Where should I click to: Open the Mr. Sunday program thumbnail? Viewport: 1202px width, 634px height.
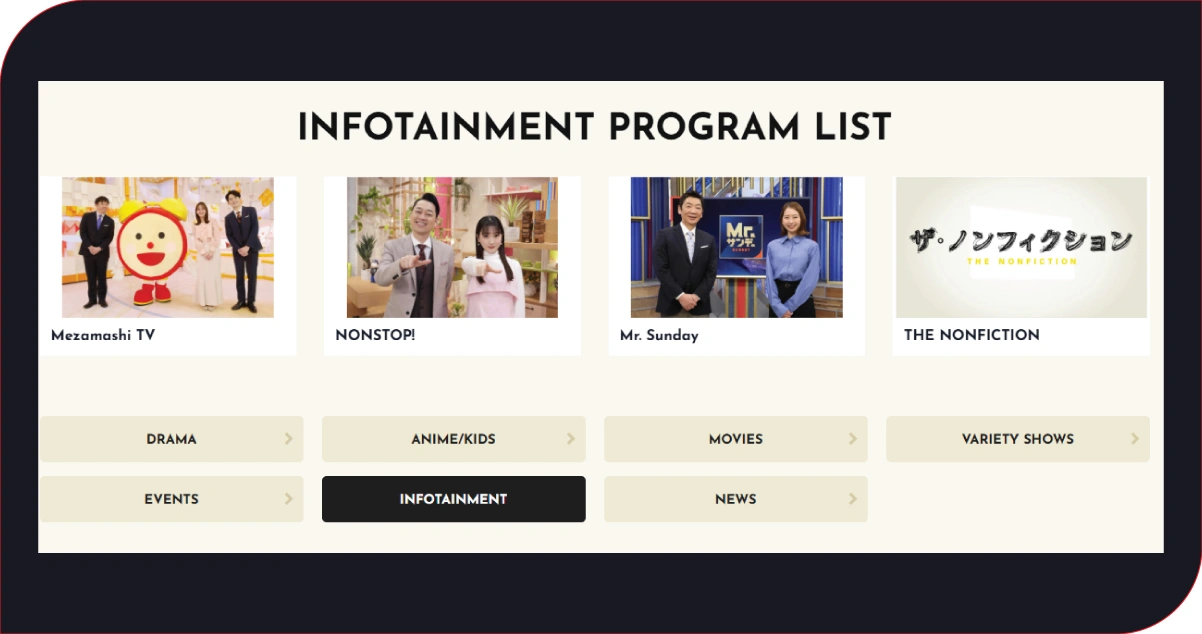click(736, 248)
